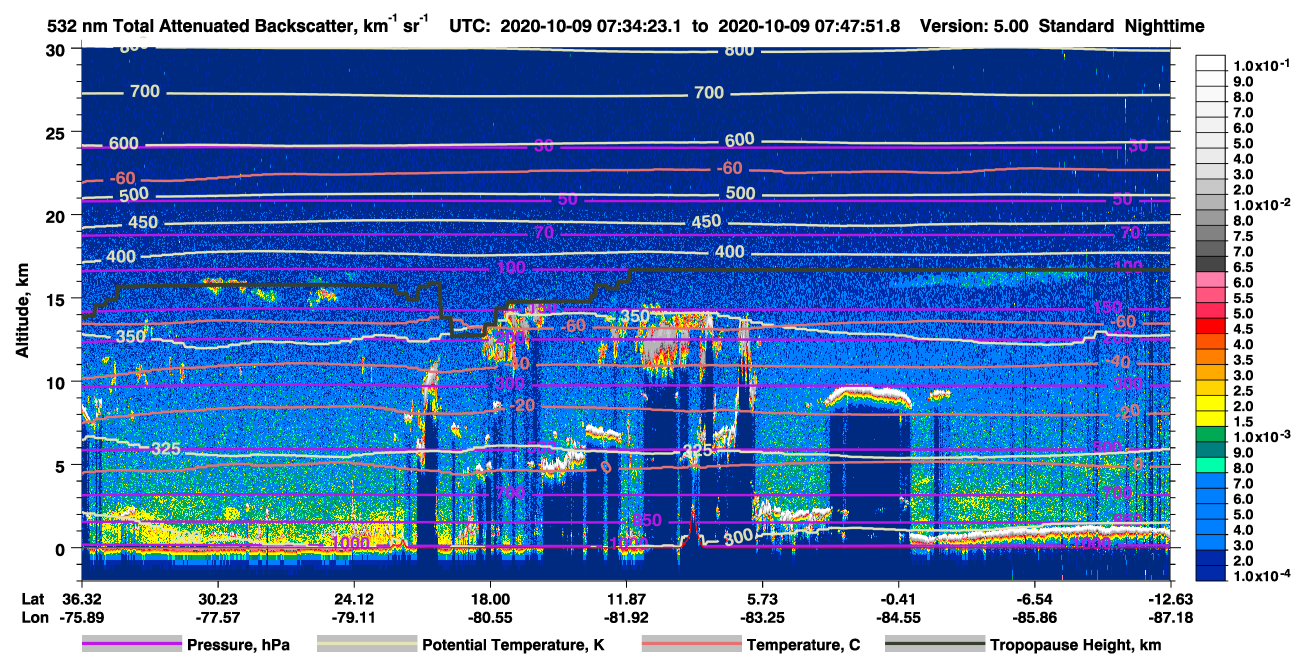The image size is (1300, 667).
Task: Click the salmon Temperature legend line sample
Action: pos(690,645)
